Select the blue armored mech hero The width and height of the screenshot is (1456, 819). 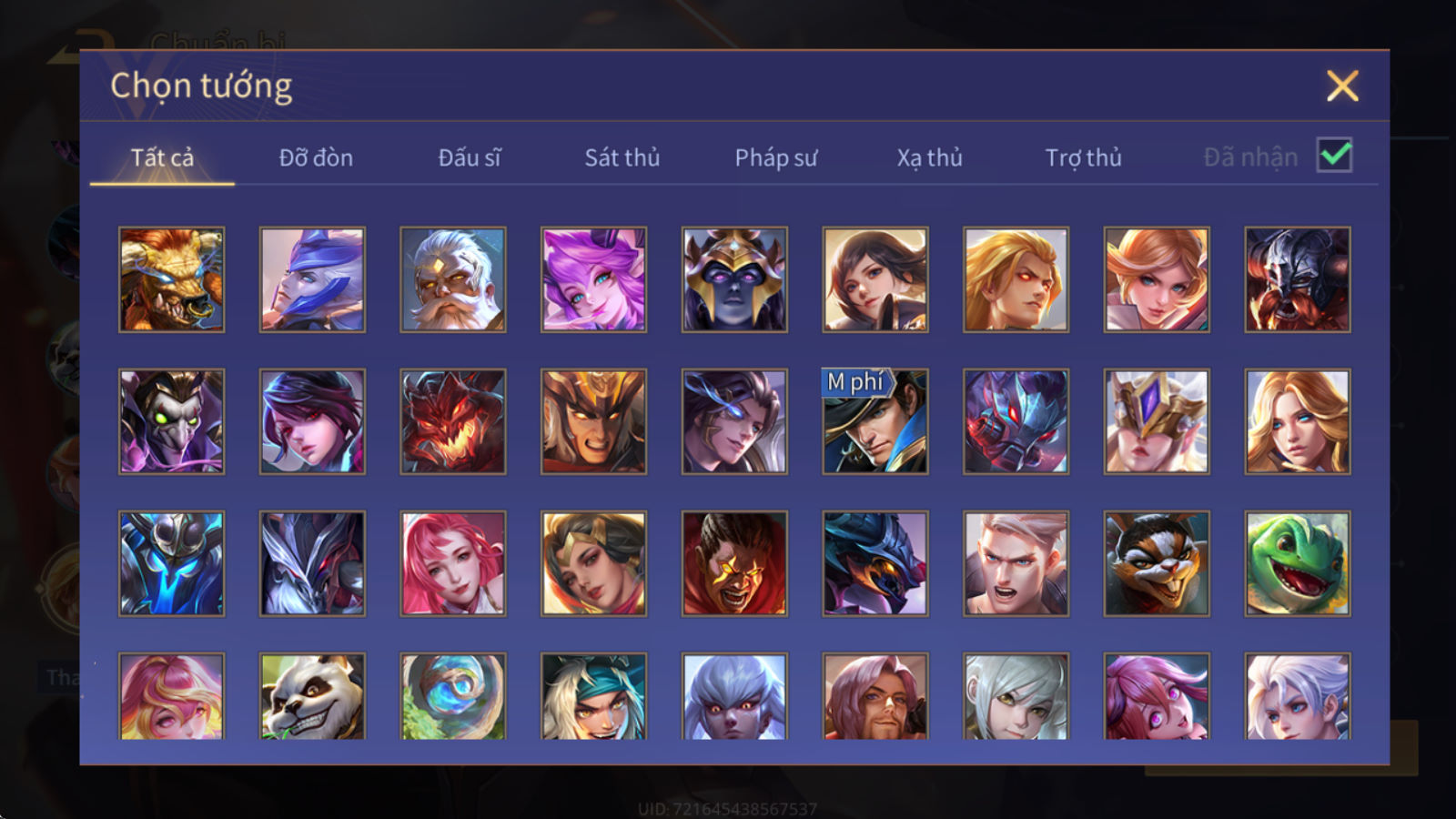click(x=172, y=563)
